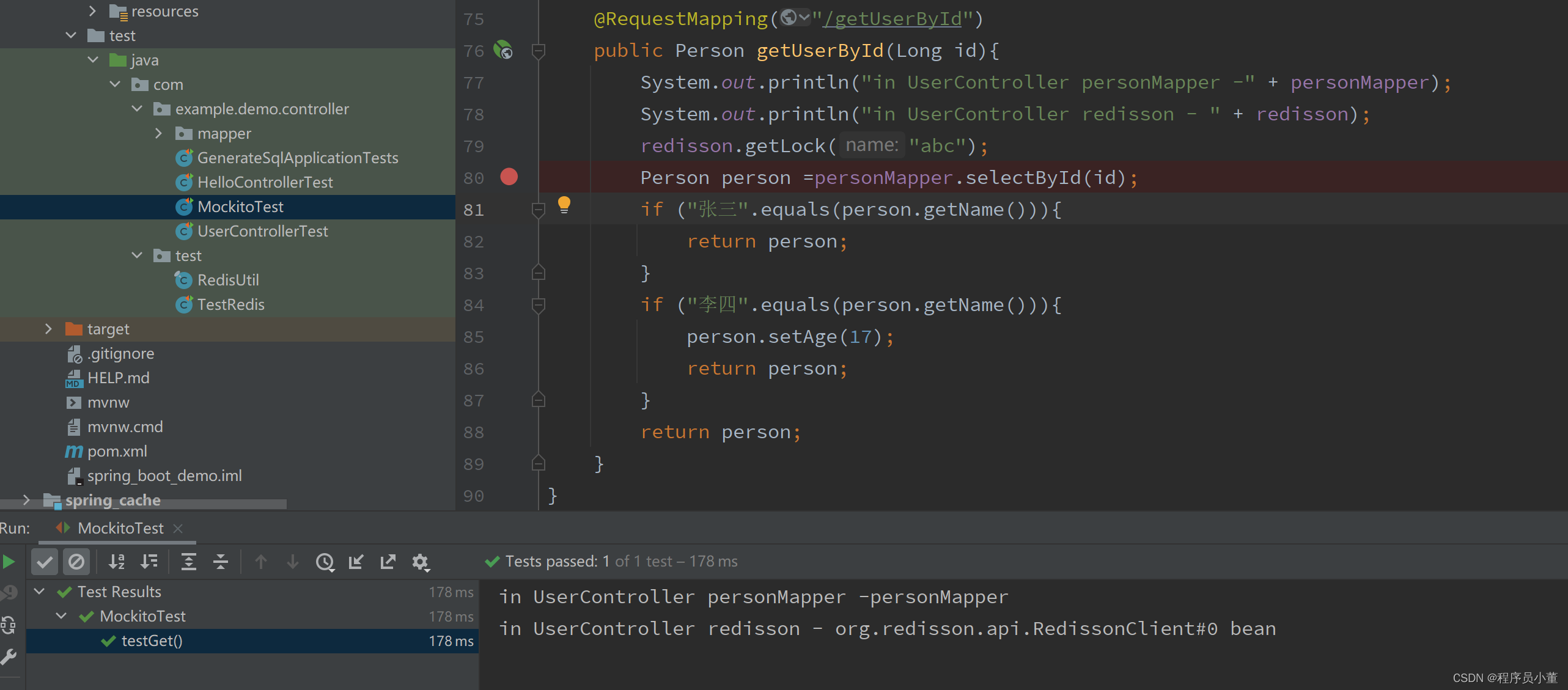Click the 'Tests passed: 1' status text

pos(557,561)
